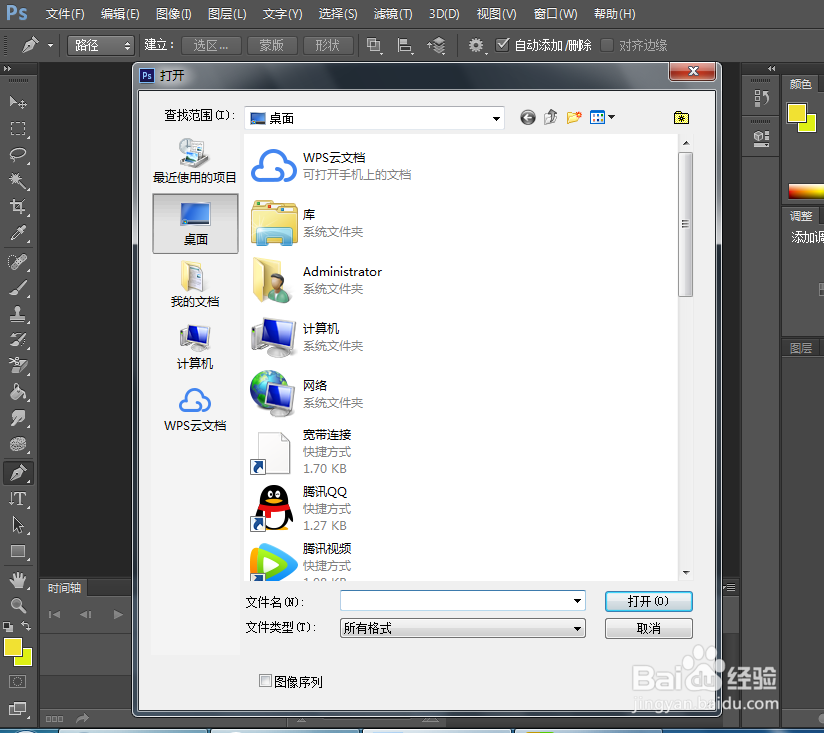Select the Eyedropper tool

18,233
